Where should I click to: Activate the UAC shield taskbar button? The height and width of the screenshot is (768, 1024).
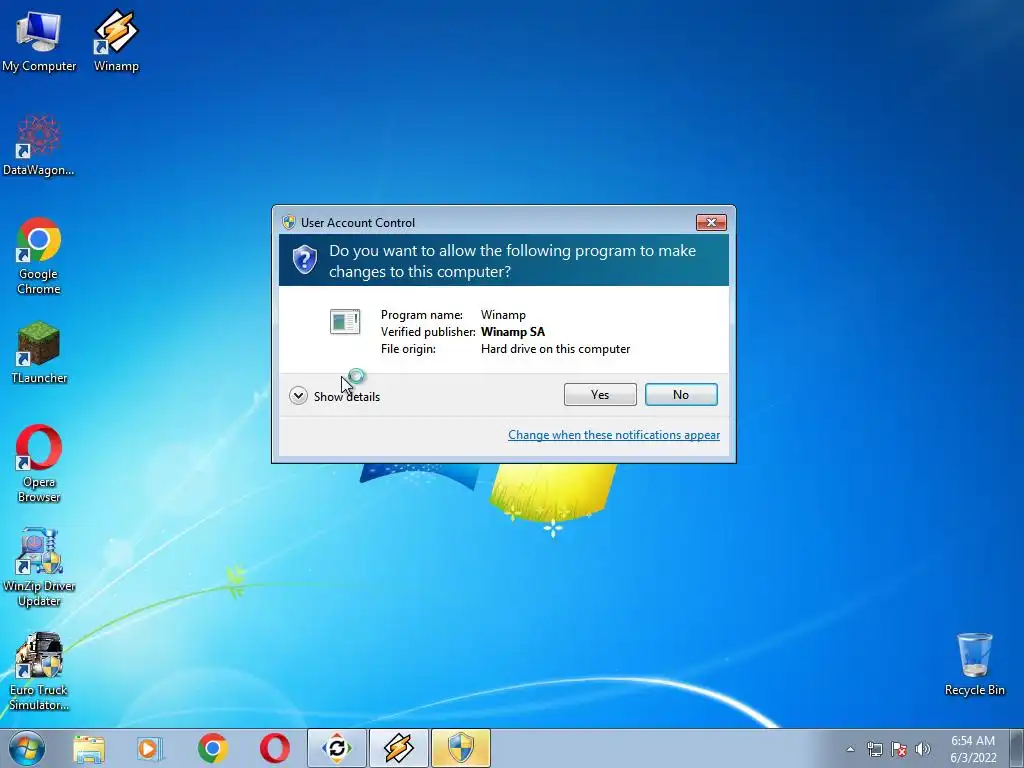(461, 748)
